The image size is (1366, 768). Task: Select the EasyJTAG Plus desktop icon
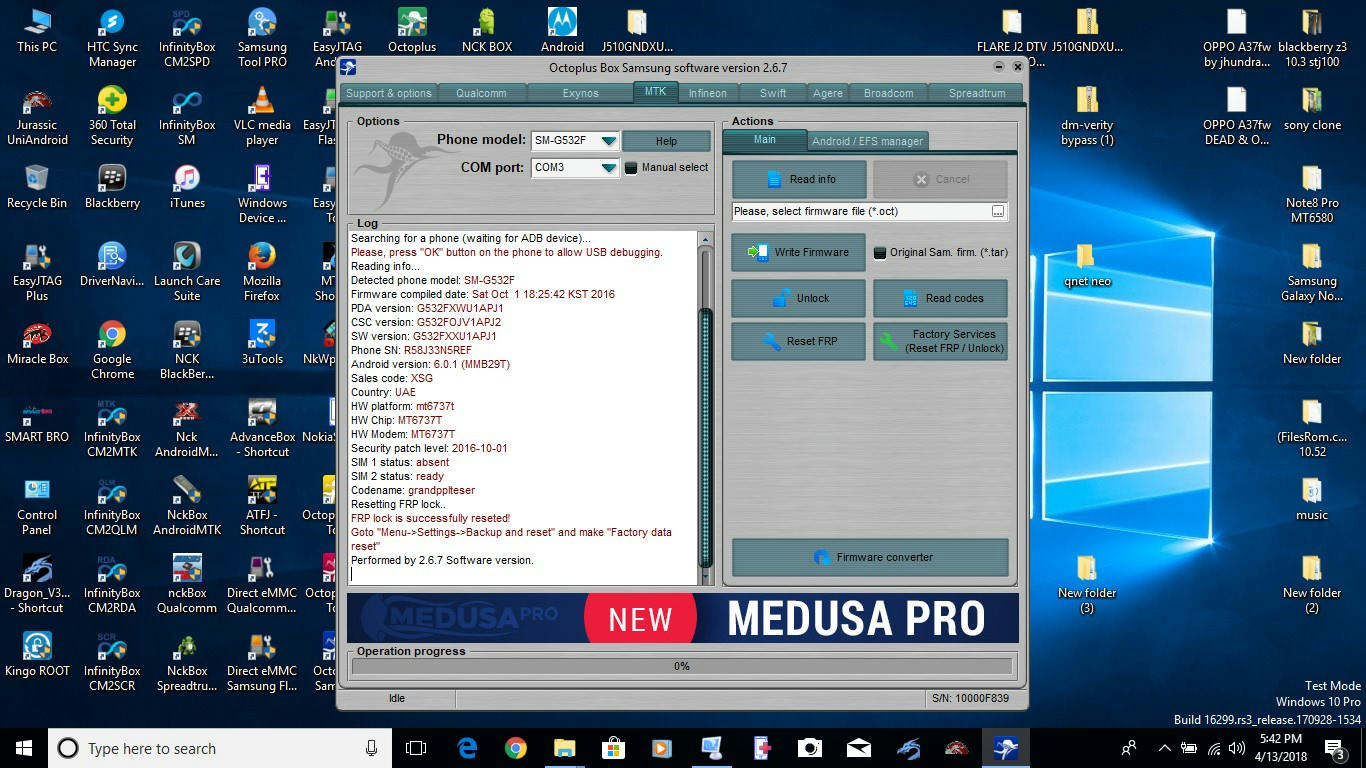pos(37,273)
